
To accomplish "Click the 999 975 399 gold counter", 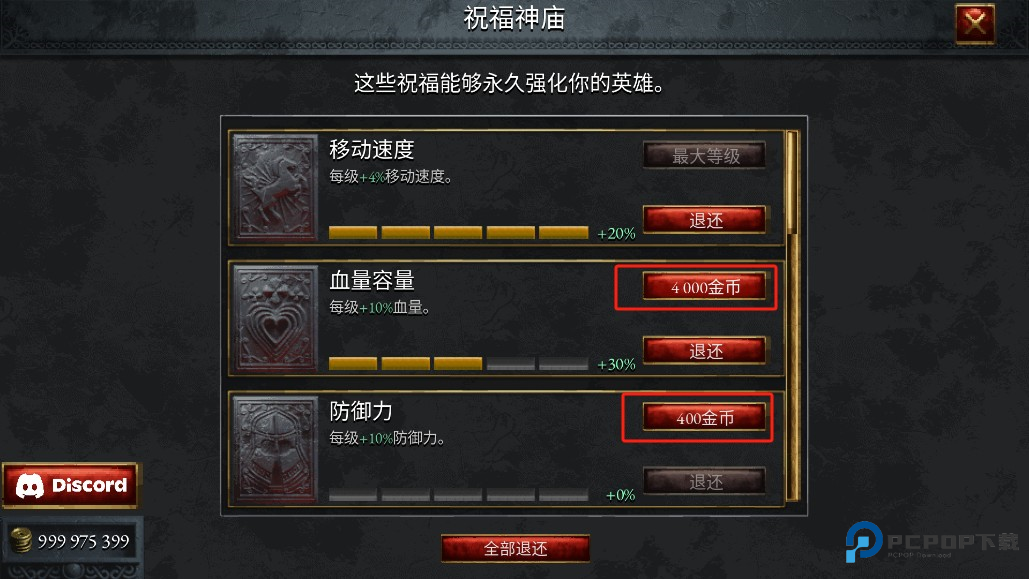I will [x=83, y=541].
